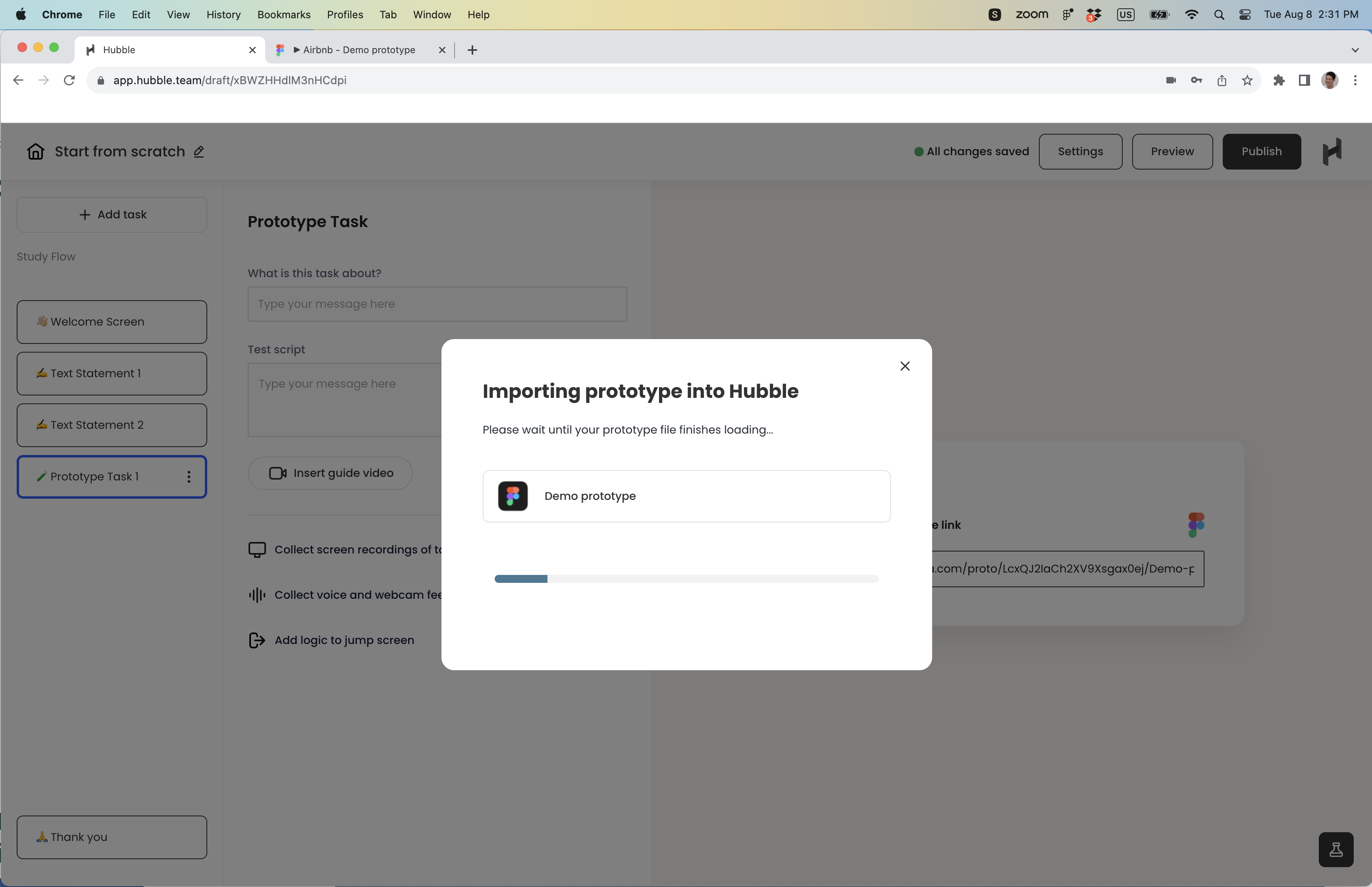Click the Figma logo near prototype link

pos(1196,525)
